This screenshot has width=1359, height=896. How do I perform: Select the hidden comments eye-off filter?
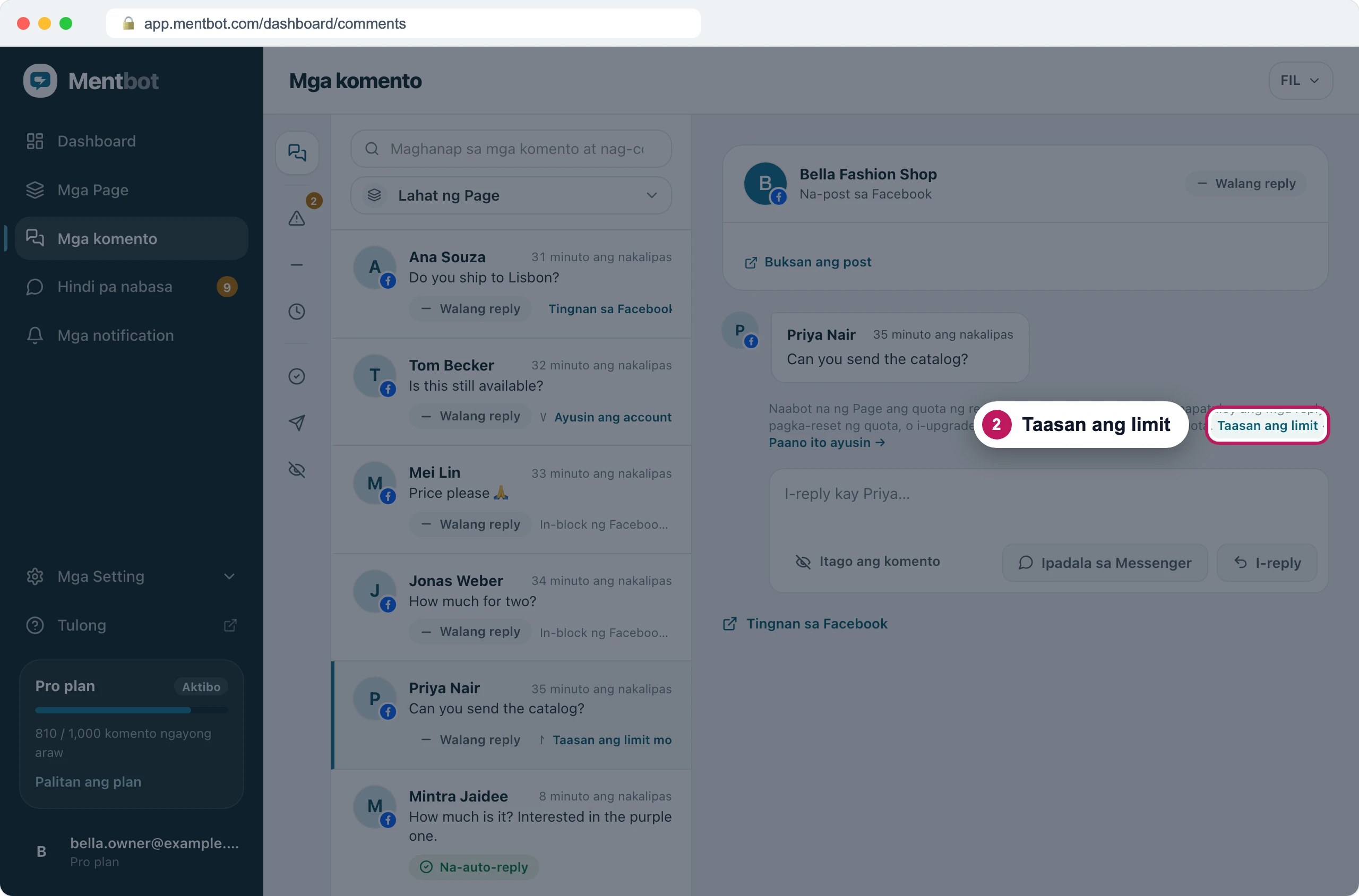coord(297,470)
